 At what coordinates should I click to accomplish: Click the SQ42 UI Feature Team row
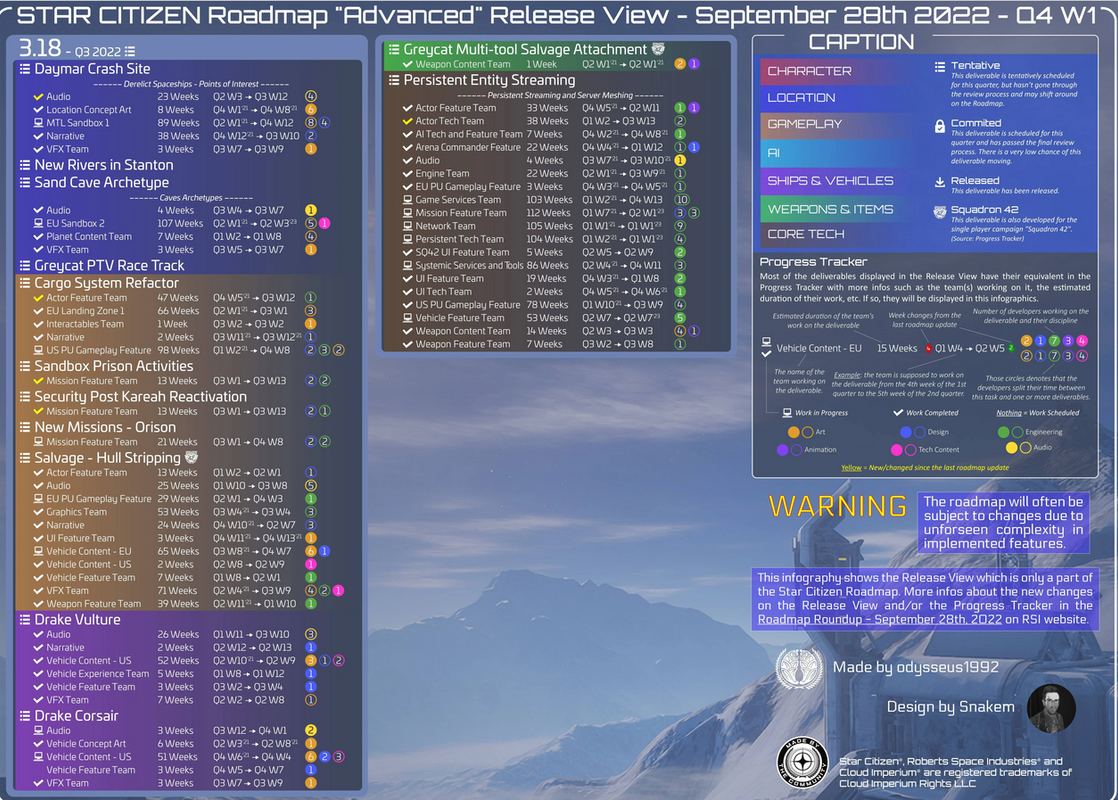[545, 252]
